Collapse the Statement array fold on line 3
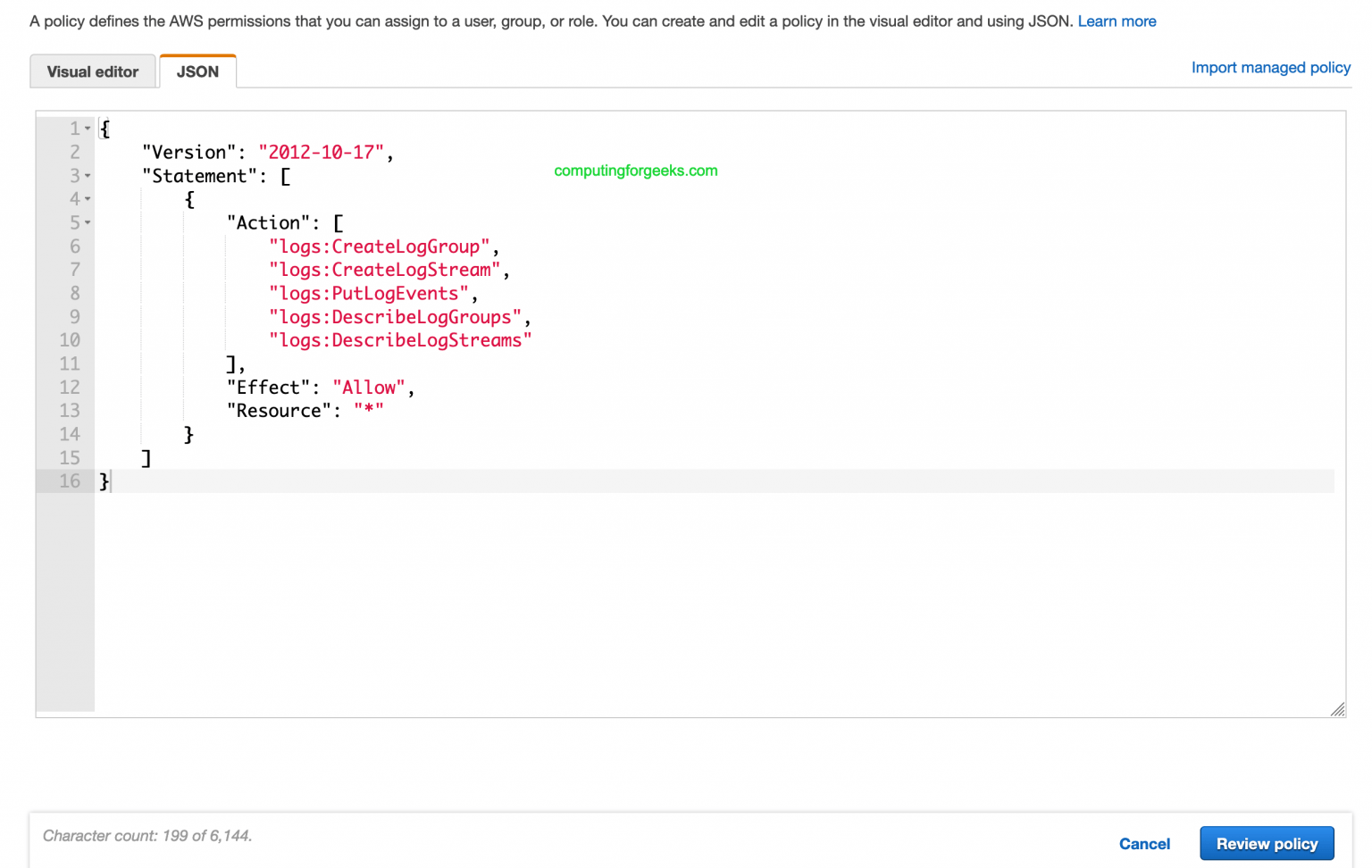Screen dimensions: 1372x868 point(88,176)
